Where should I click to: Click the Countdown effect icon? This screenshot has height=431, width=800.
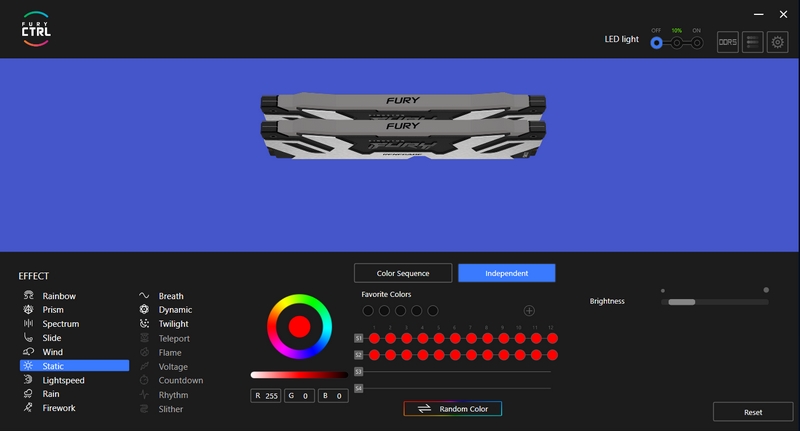[x=144, y=380]
